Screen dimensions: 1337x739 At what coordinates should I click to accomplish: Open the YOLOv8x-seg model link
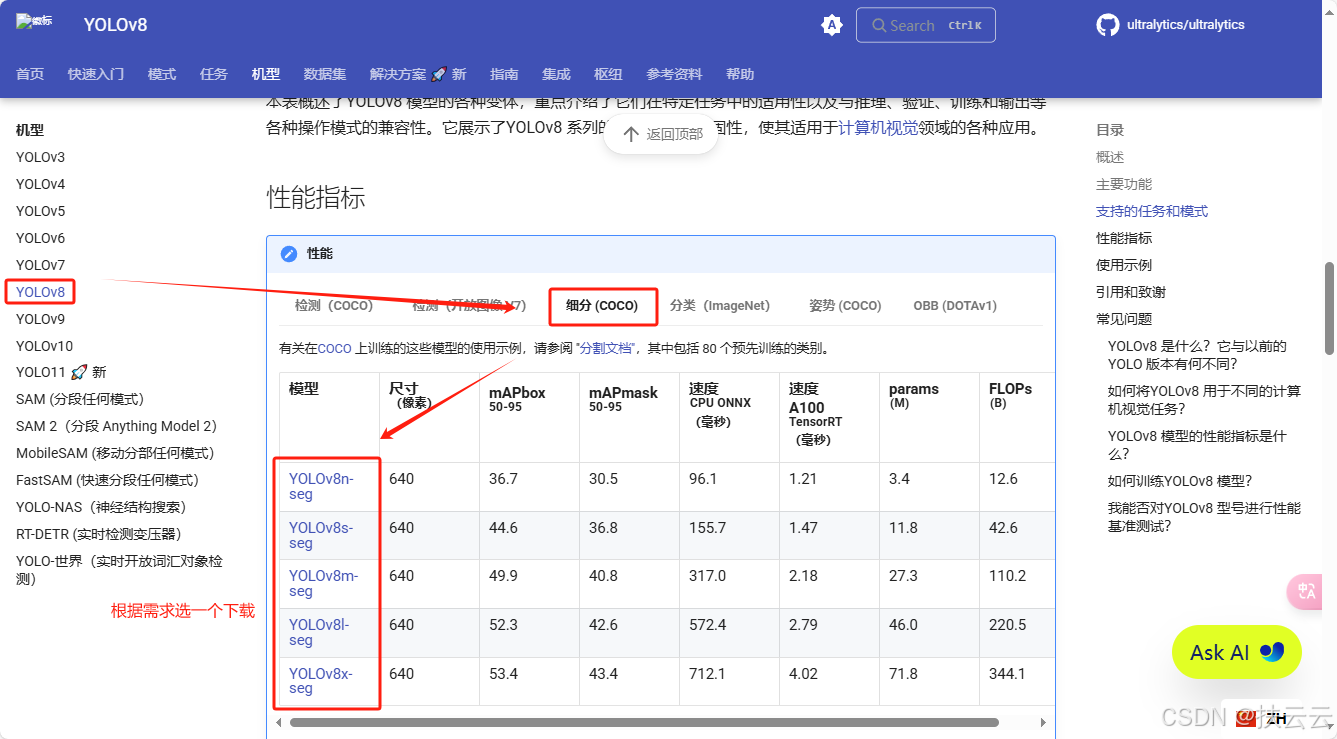[x=321, y=680]
